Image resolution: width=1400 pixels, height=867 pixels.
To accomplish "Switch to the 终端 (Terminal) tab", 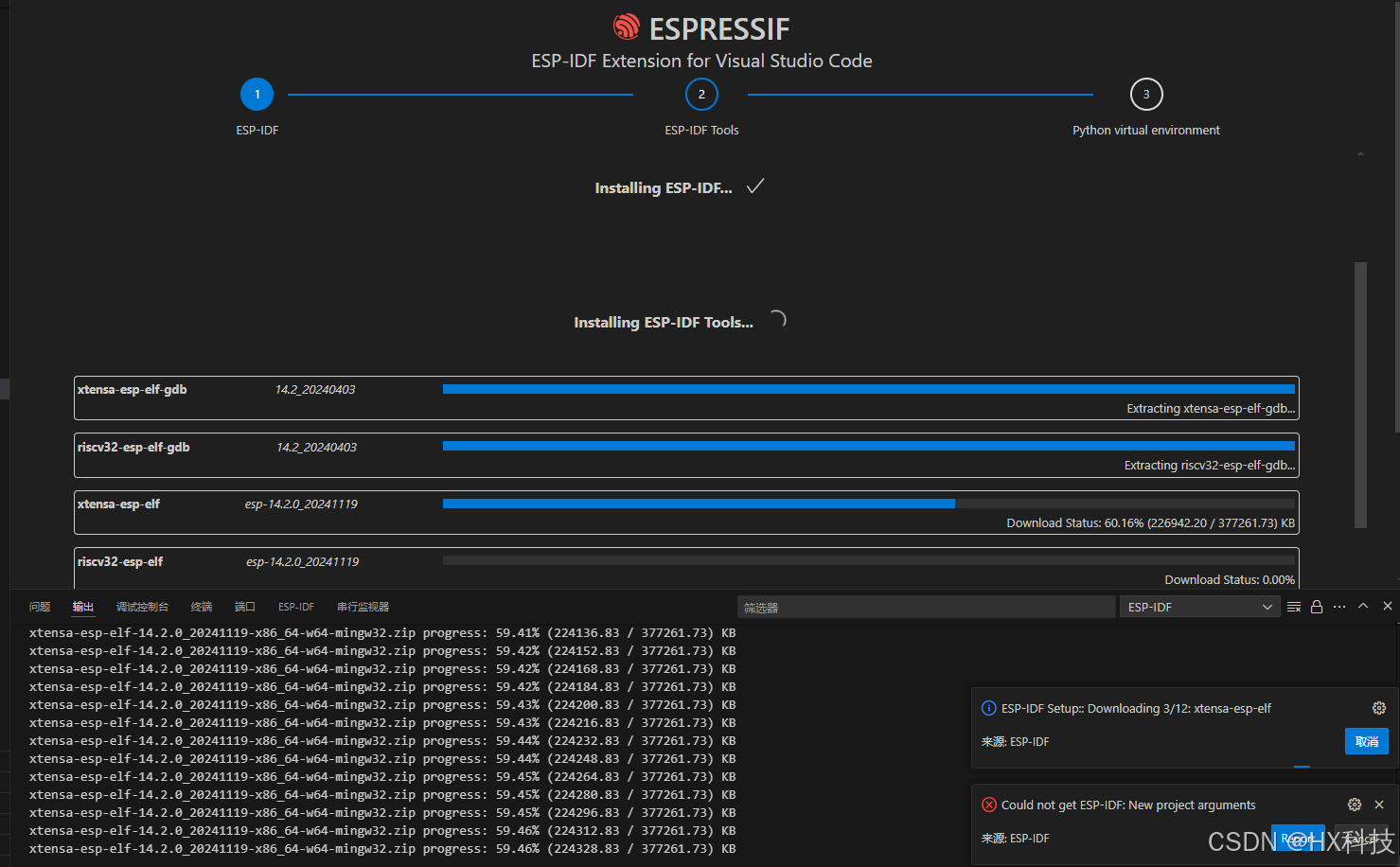I will tap(202, 607).
